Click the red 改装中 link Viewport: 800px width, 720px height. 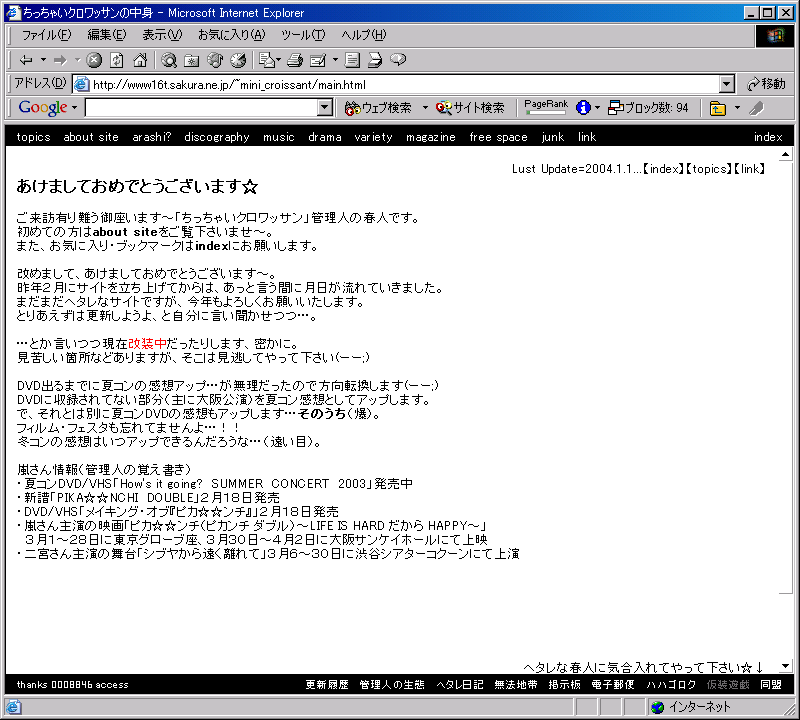[147, 343]
